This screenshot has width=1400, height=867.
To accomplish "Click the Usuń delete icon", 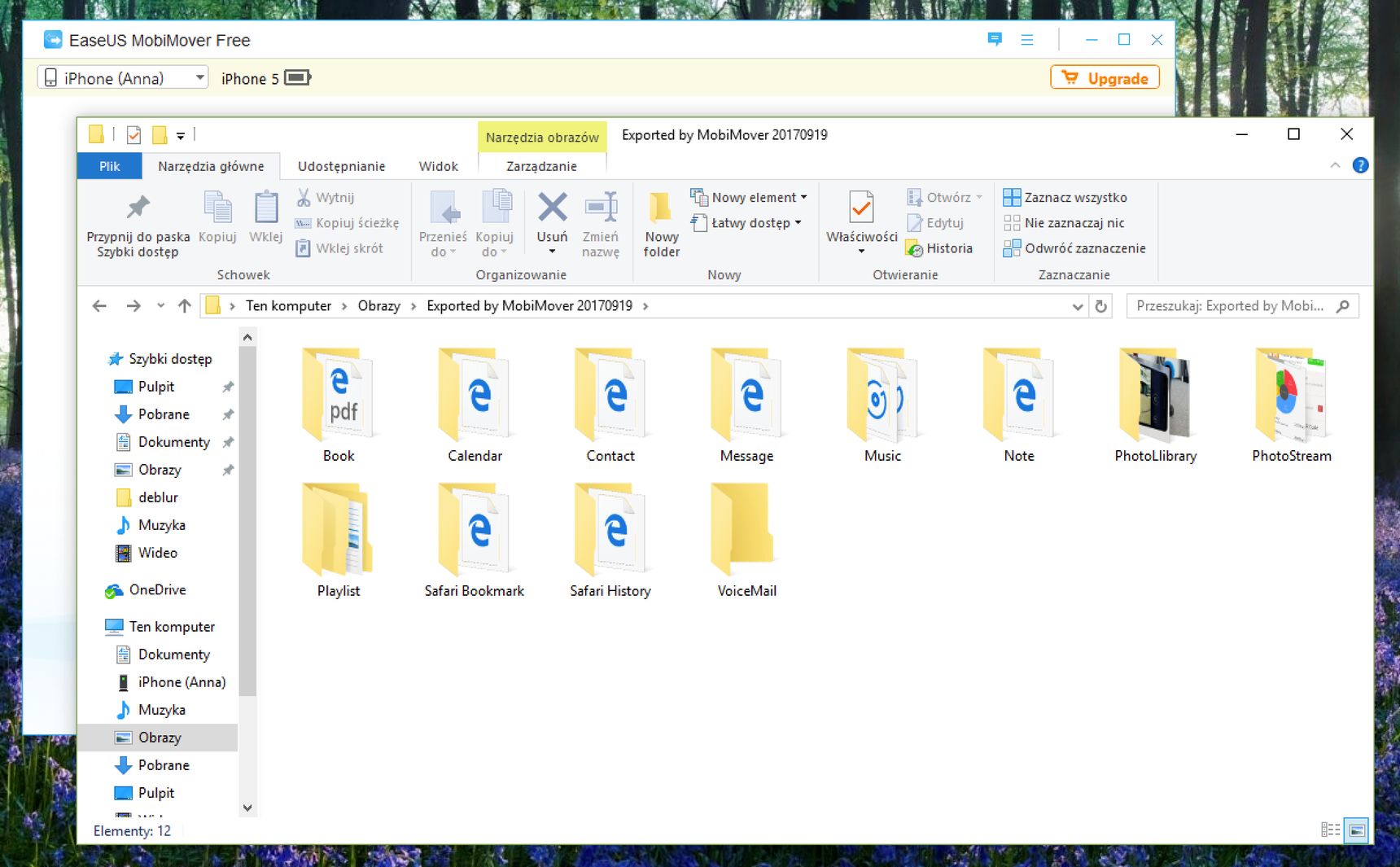I will 552,207.
